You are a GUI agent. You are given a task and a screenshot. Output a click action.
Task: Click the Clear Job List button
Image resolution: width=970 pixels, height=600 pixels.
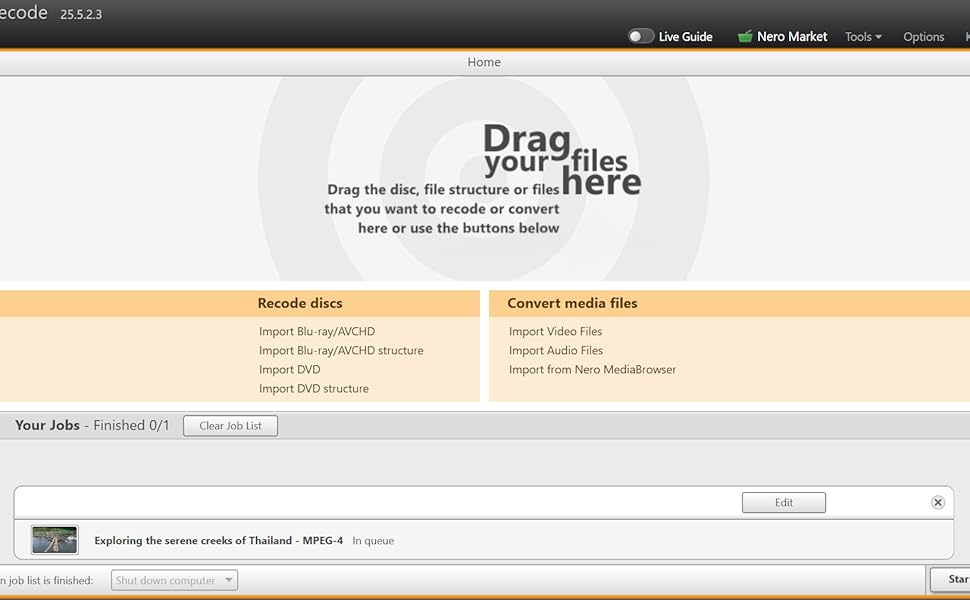(230, 426)
